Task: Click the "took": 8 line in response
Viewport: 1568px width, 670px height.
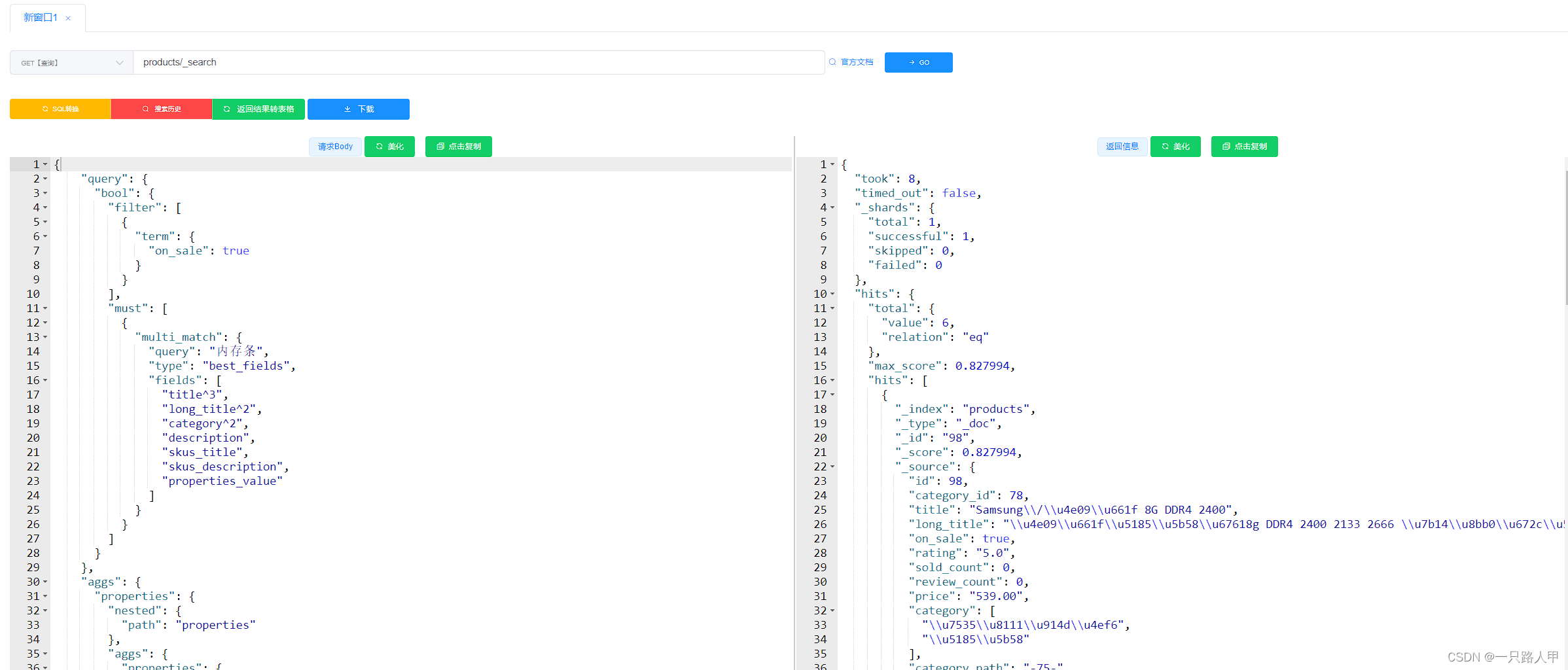Action: [x=887, y=179]
